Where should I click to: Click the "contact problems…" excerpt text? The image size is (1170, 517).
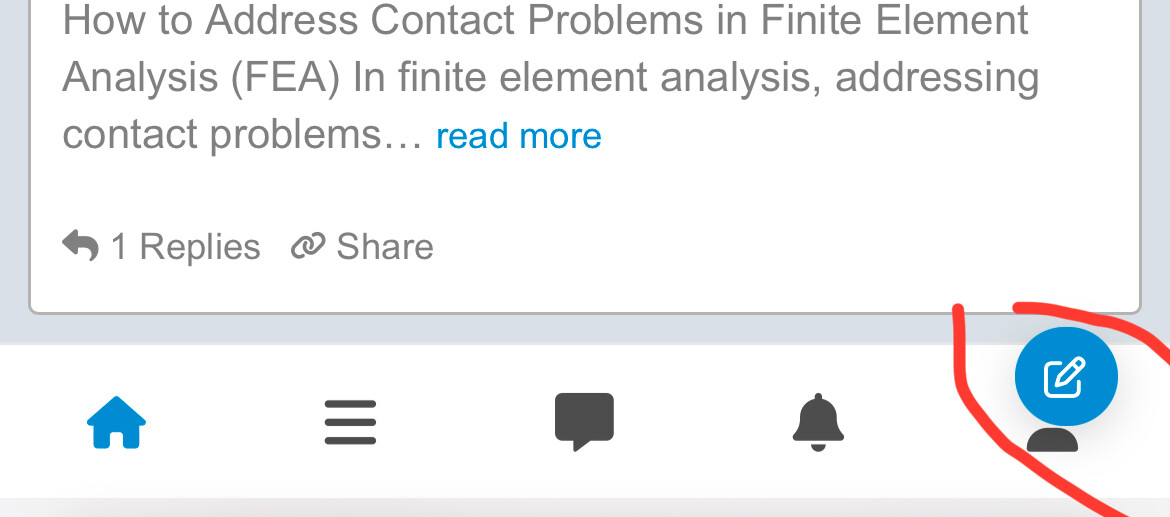coord(242,135)
